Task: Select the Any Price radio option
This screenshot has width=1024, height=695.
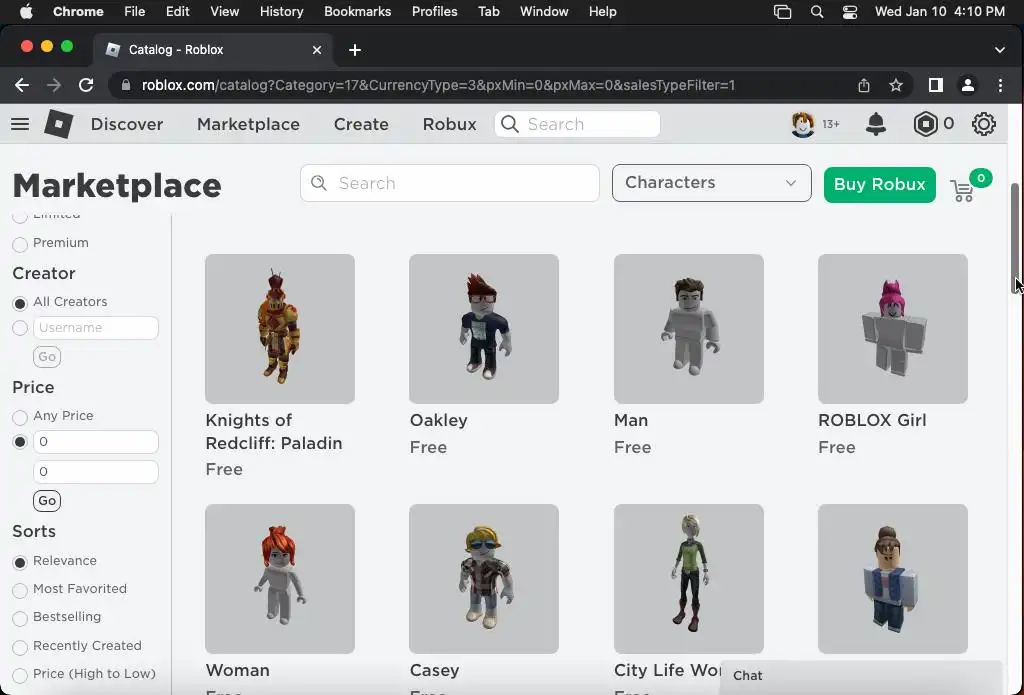Action: (x=20, y=417)
